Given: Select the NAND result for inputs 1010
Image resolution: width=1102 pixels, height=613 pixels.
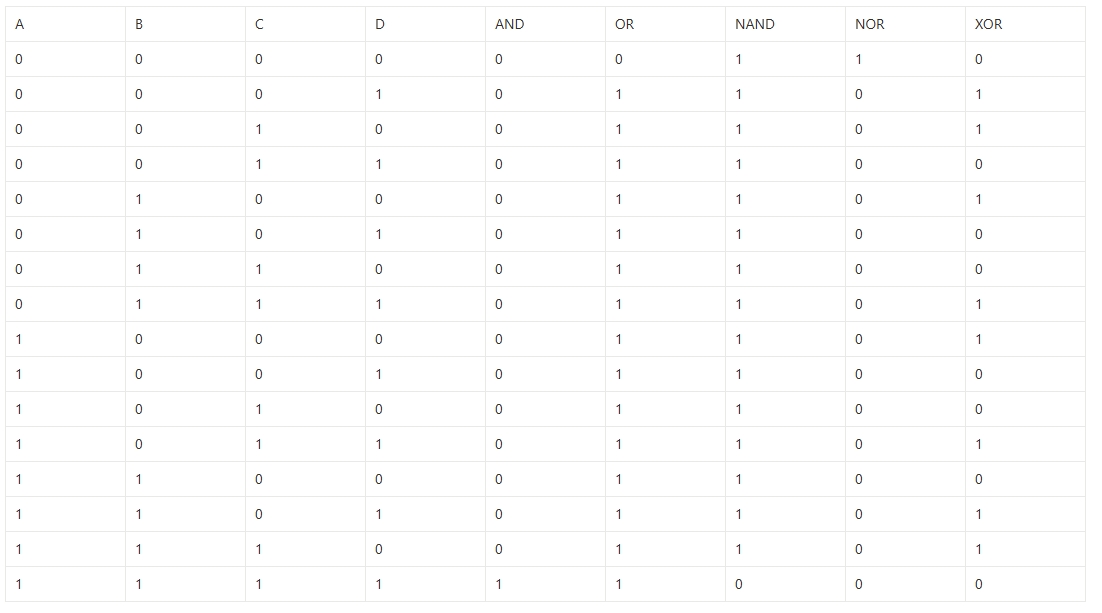Looking at the screenshot, I should coord(739,409).
